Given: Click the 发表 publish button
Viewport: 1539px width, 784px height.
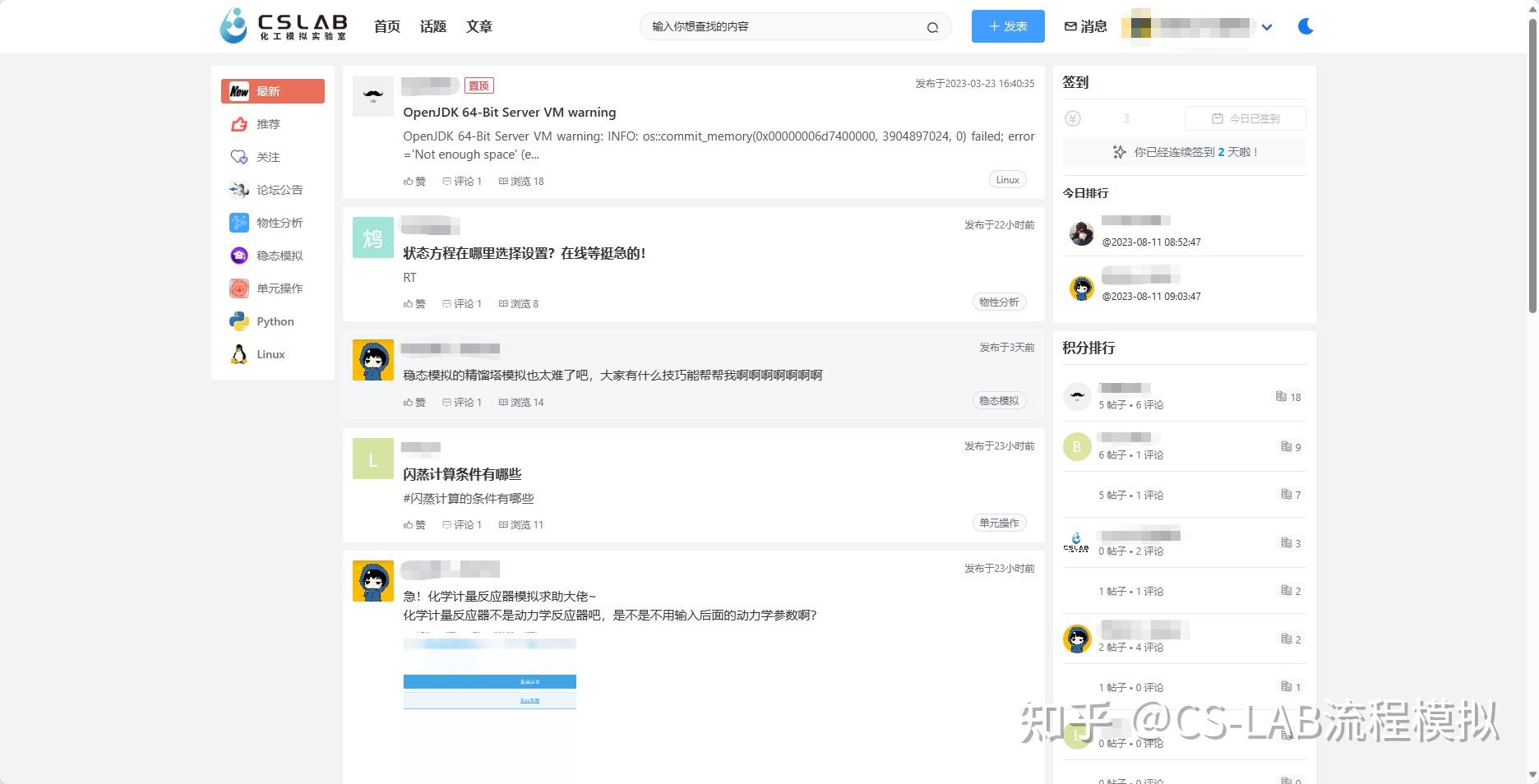Looking at the screenshot, I should pyautogui.click(x=1007, y=25).
